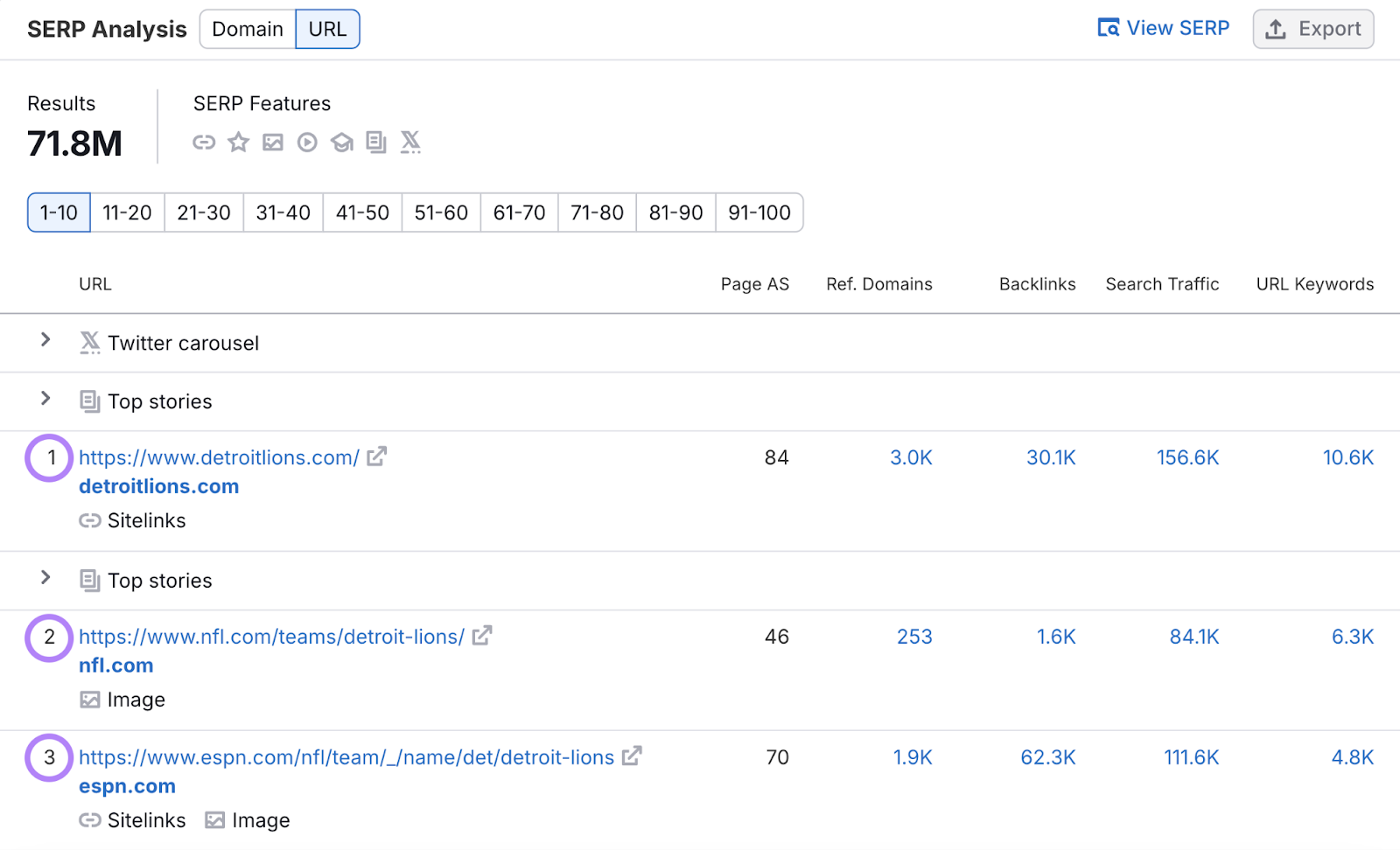Open detroitlions.com URL external link icon

coord(376,456)
